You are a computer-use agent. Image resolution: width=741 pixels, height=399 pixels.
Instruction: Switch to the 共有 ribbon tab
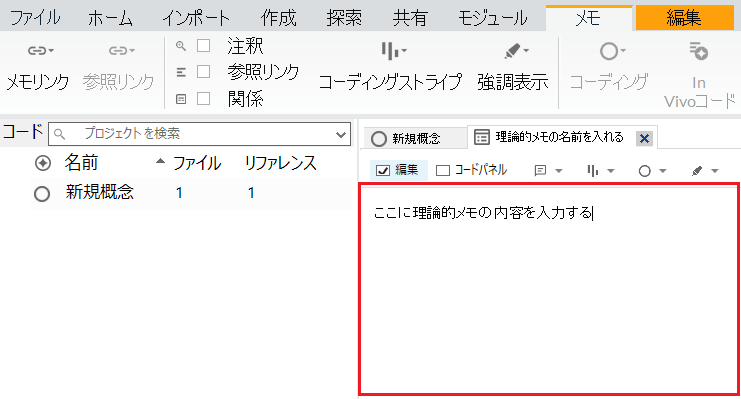pyautogui.click(x=410, y=18)
